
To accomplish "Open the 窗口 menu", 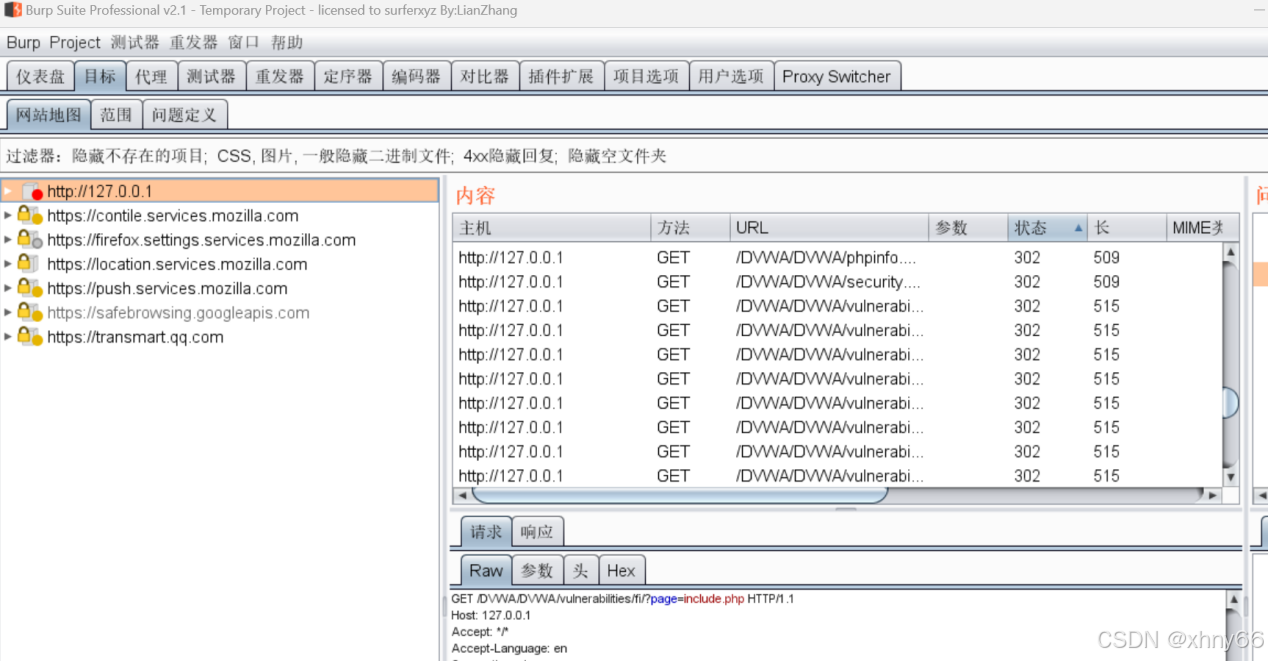I will coord(244,42).
